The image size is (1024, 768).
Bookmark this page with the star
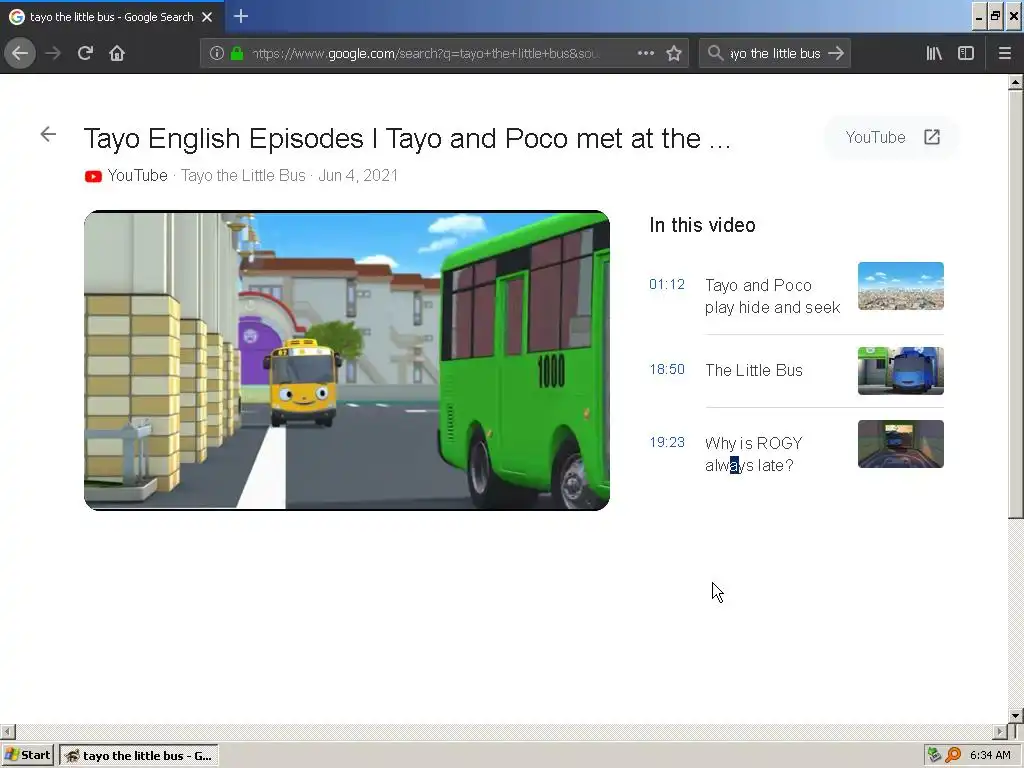[674, 53]
